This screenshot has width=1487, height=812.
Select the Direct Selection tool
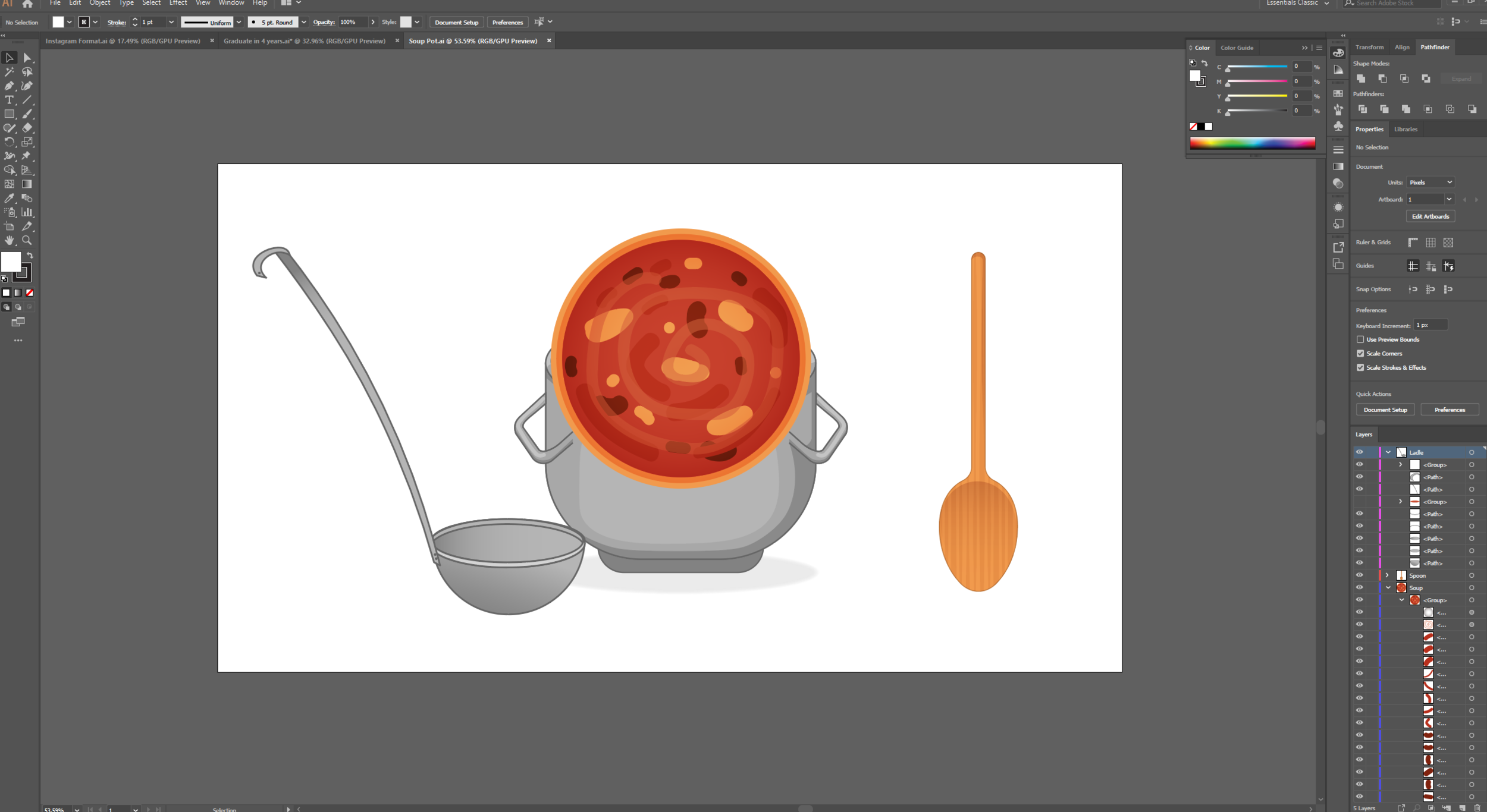pos(27,58)
